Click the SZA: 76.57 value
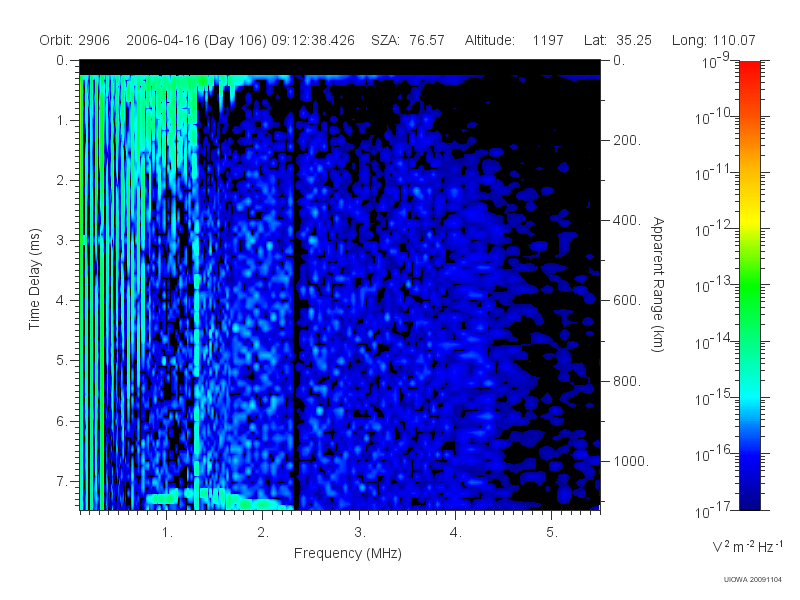The image size is (800, 600). (x=408, y=40)
